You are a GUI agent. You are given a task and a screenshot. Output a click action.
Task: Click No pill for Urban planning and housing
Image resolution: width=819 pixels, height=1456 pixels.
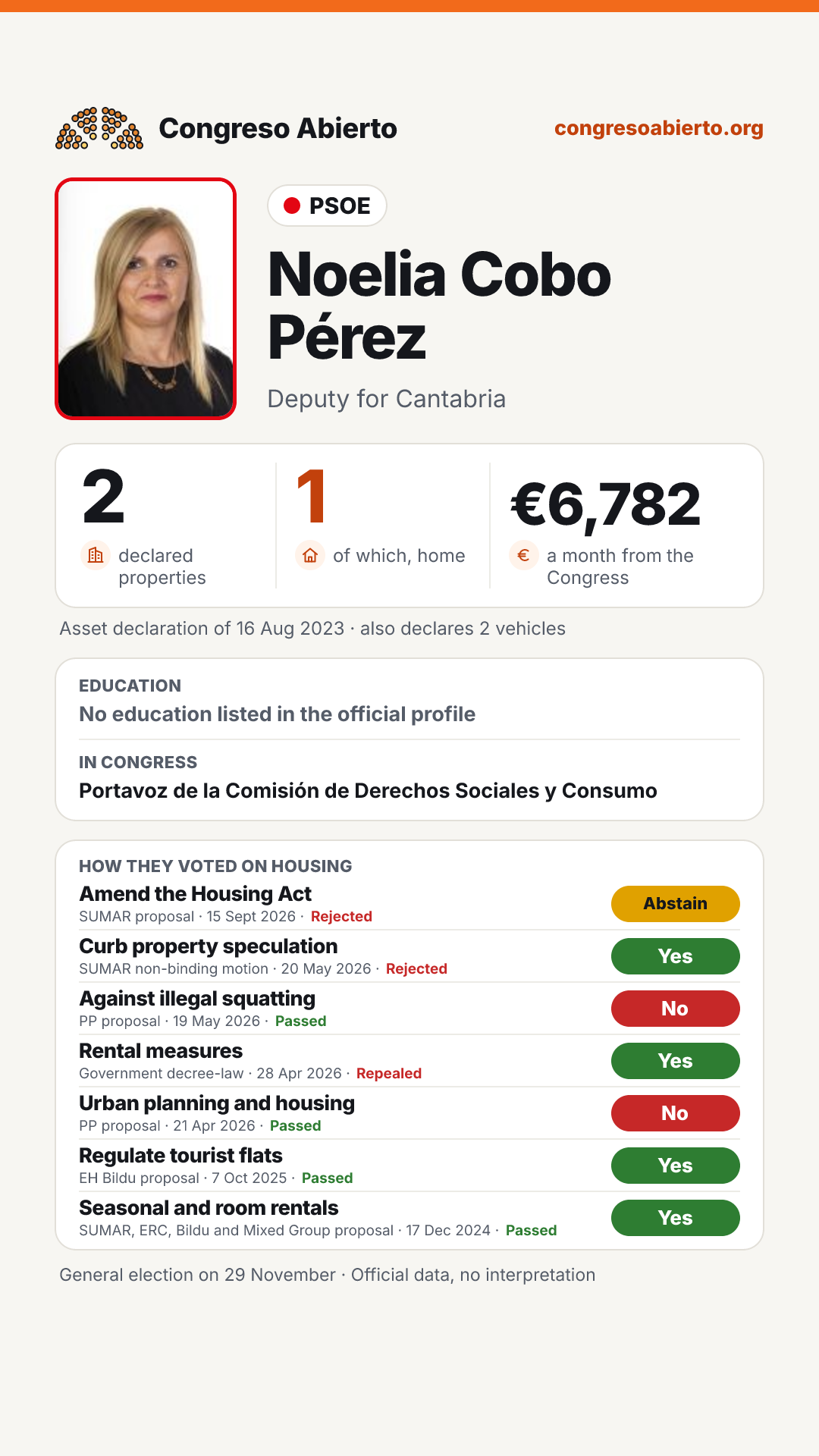point(676,1113)
